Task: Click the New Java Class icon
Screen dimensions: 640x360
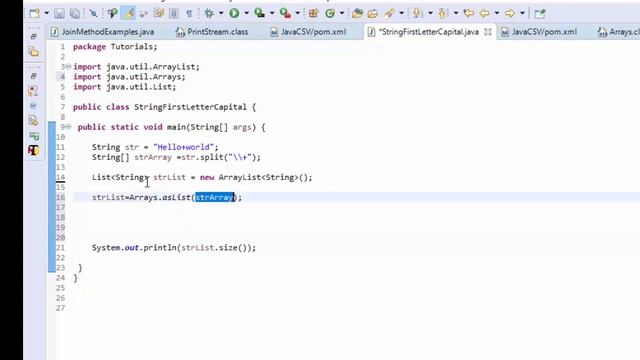Action: (330, 13)
